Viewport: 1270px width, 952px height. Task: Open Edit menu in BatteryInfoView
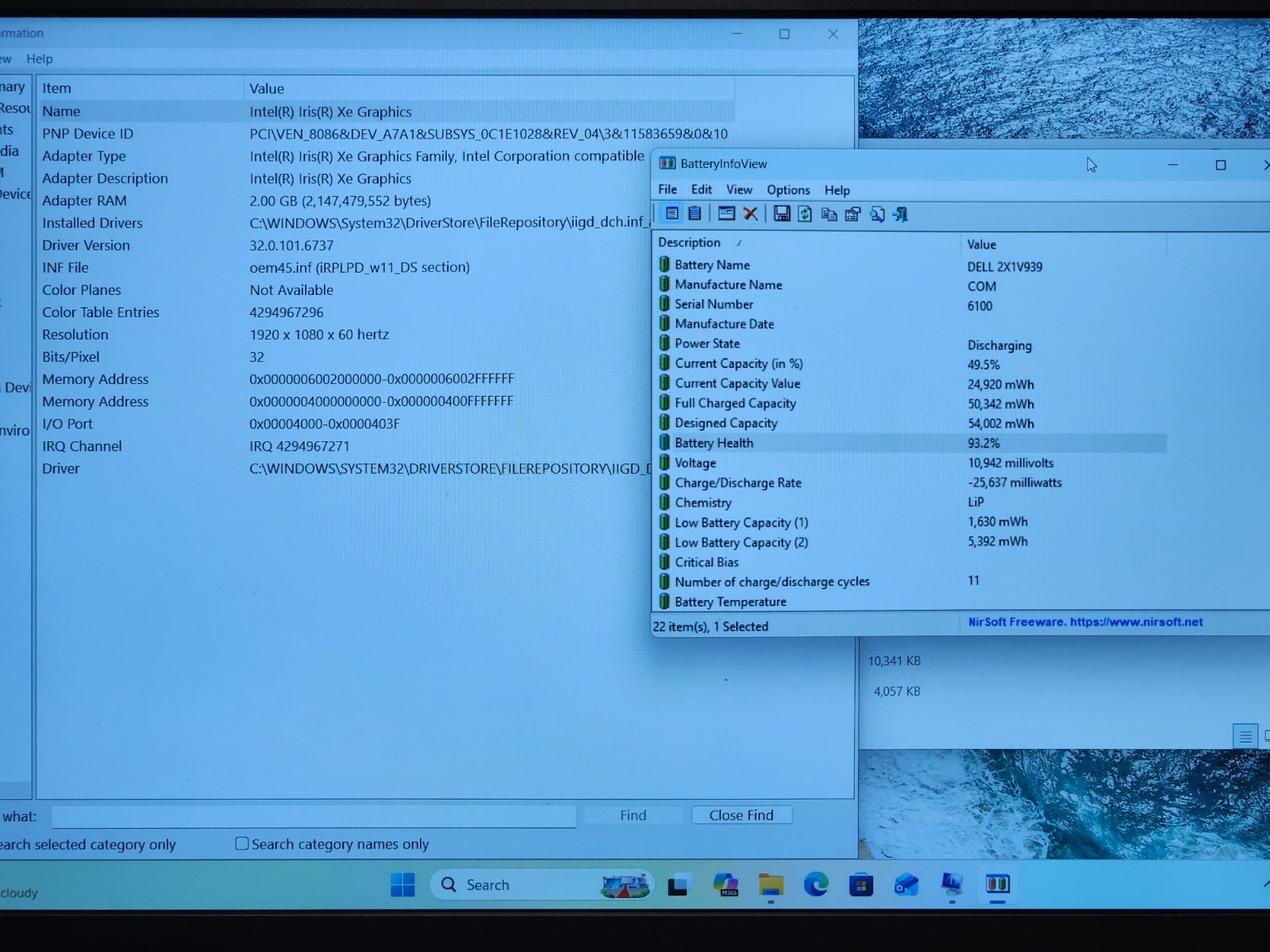pos(702,190)
